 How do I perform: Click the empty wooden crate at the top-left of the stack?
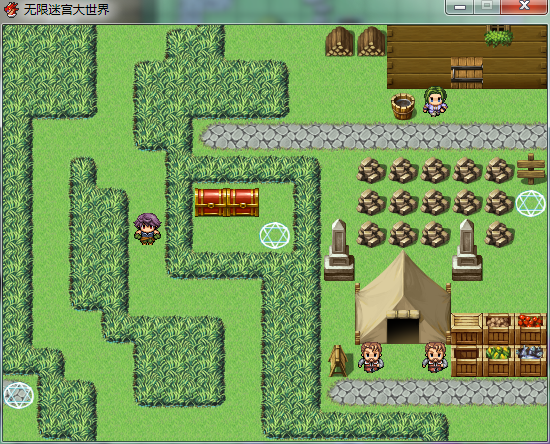pos(467,329)
